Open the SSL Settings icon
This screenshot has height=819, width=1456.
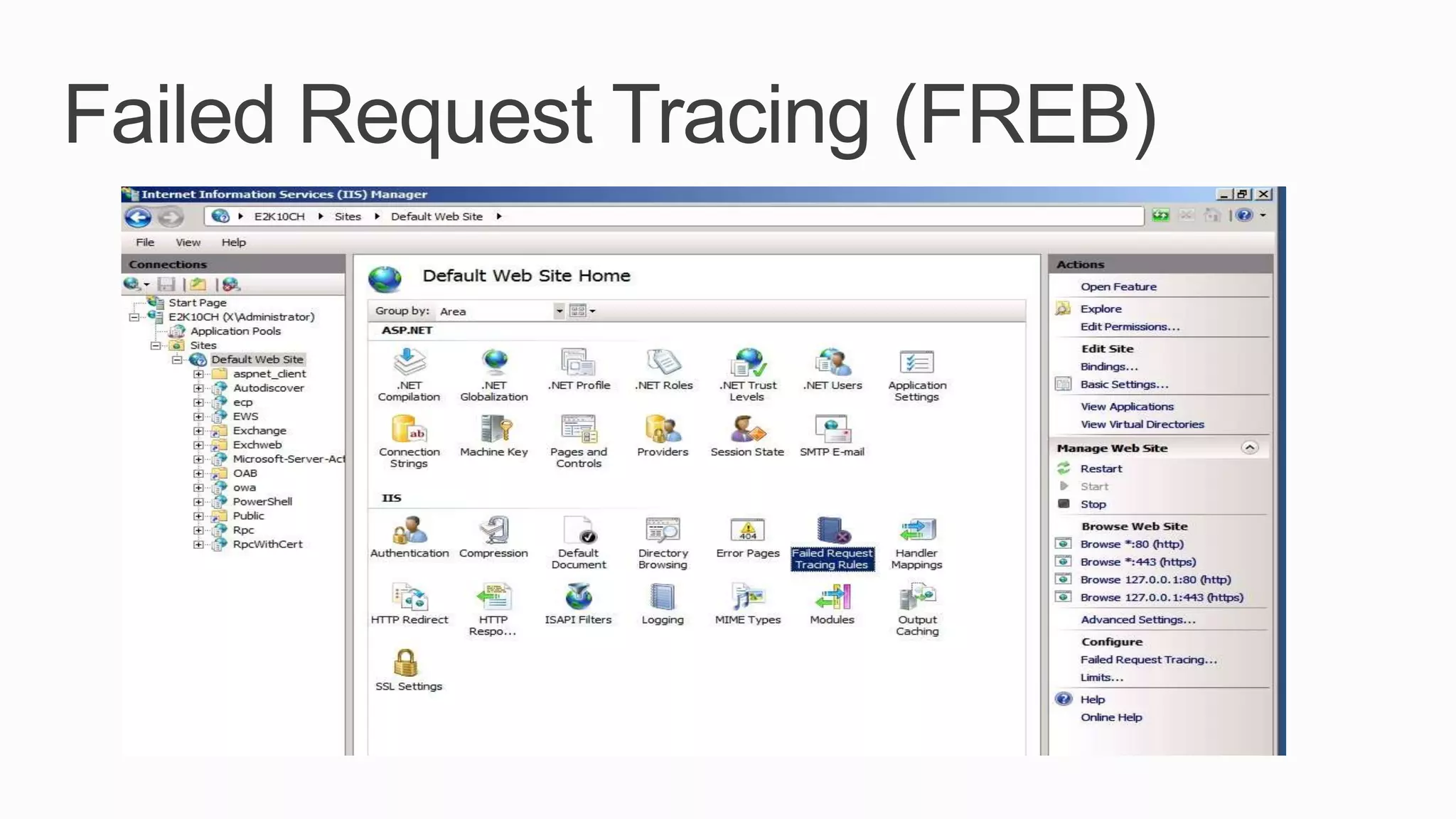407,664
